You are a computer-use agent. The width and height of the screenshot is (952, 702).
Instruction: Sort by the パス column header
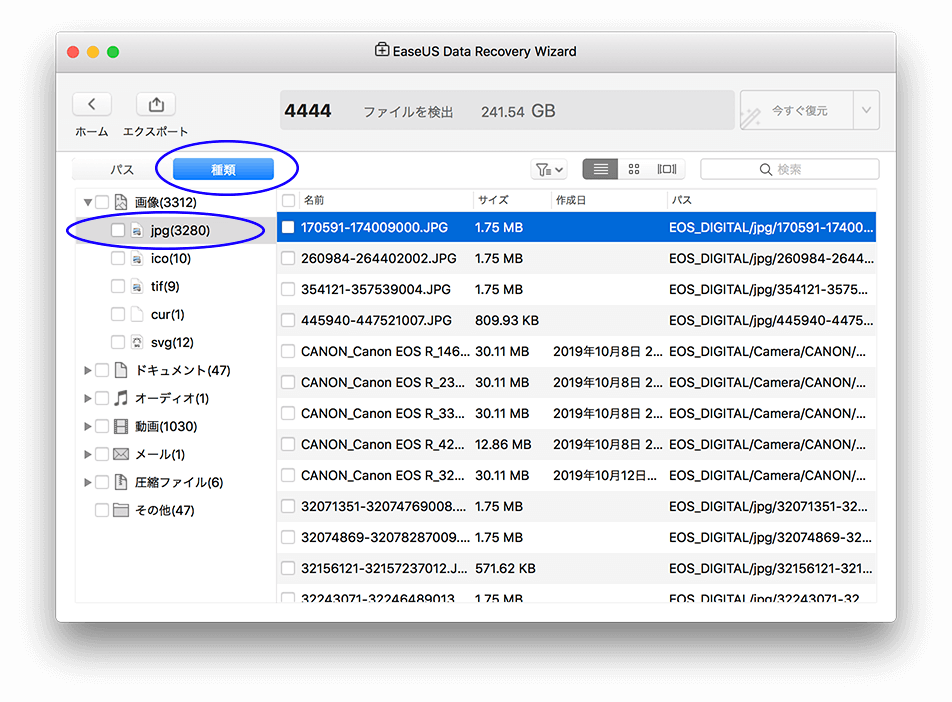click(x=771, y=200)
